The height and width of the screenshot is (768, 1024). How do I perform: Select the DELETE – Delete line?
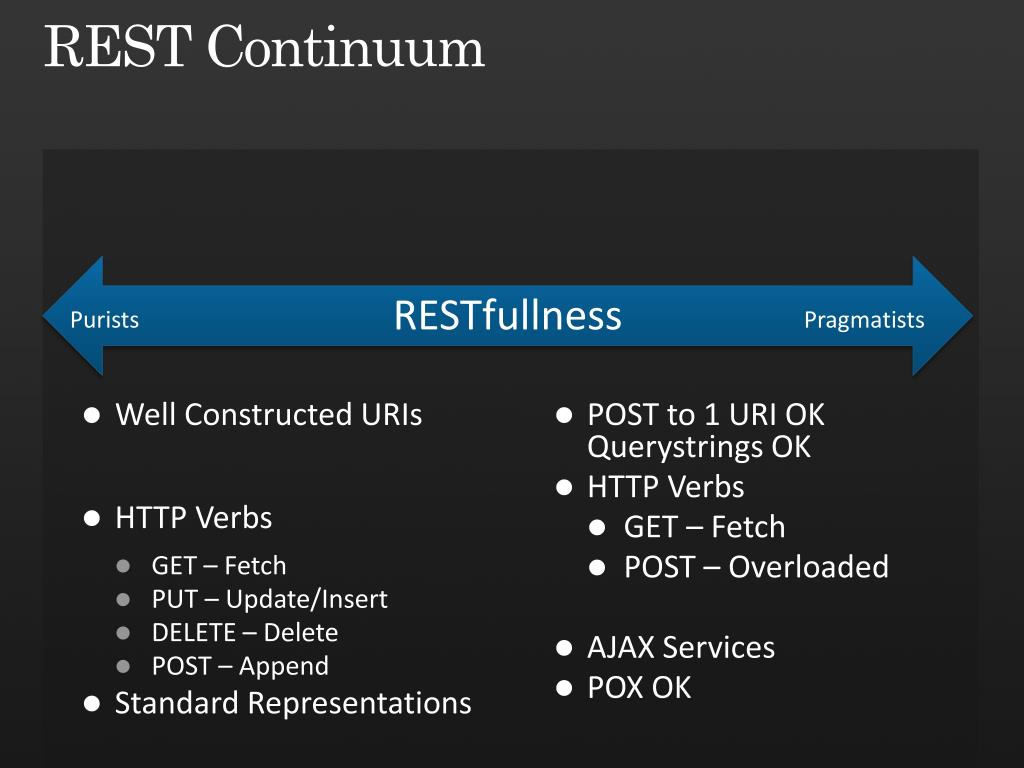click(x=245, y=632)
